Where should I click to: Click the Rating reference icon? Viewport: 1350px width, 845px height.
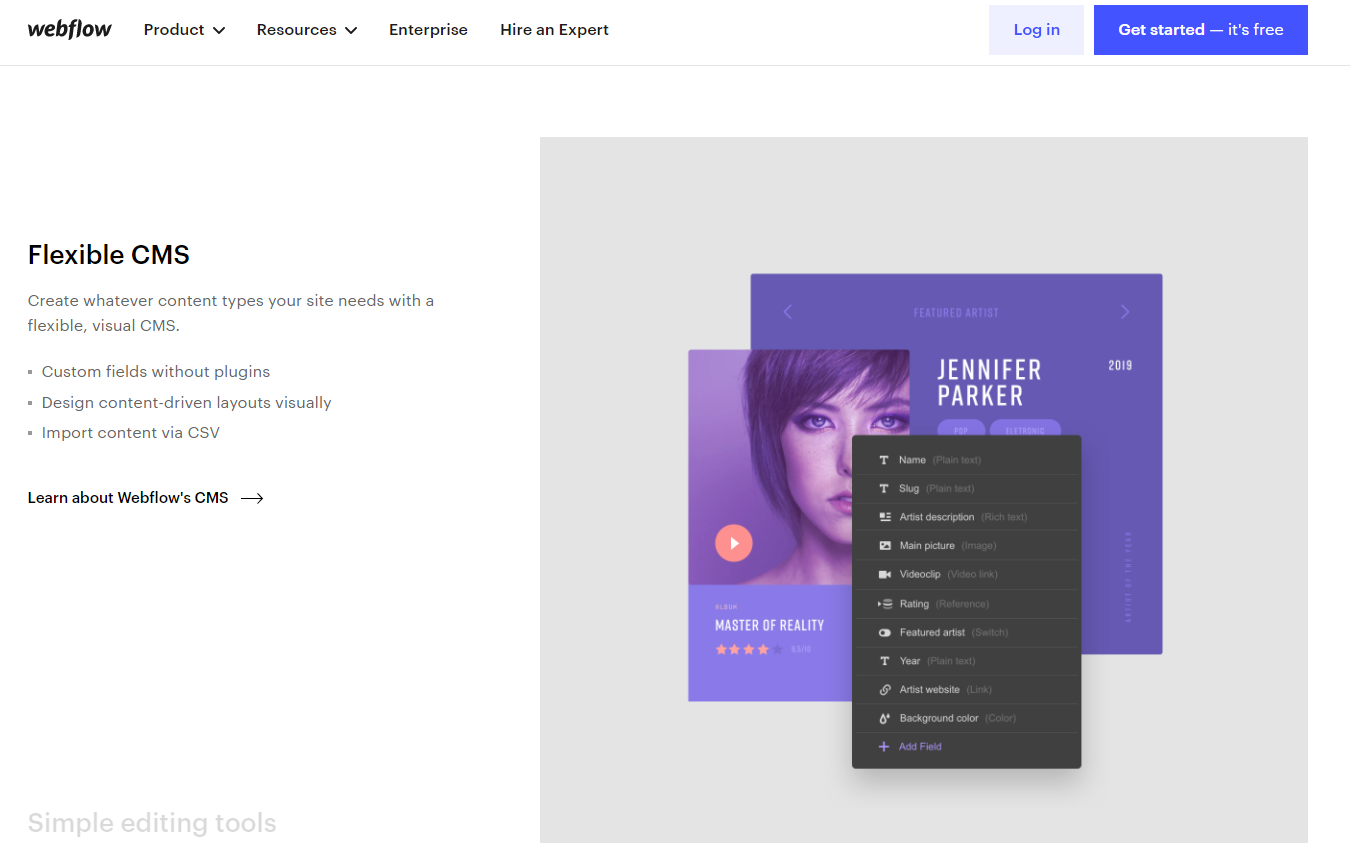885,604
